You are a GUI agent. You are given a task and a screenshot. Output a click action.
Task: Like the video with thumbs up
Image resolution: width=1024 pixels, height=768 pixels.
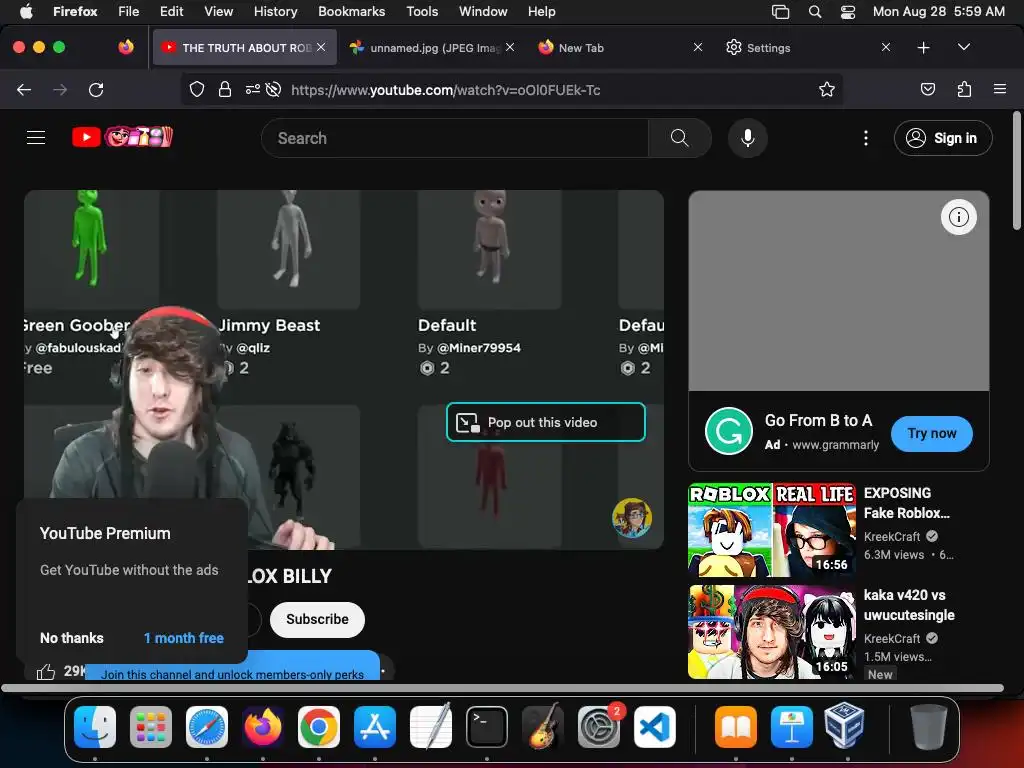(46, 671)
